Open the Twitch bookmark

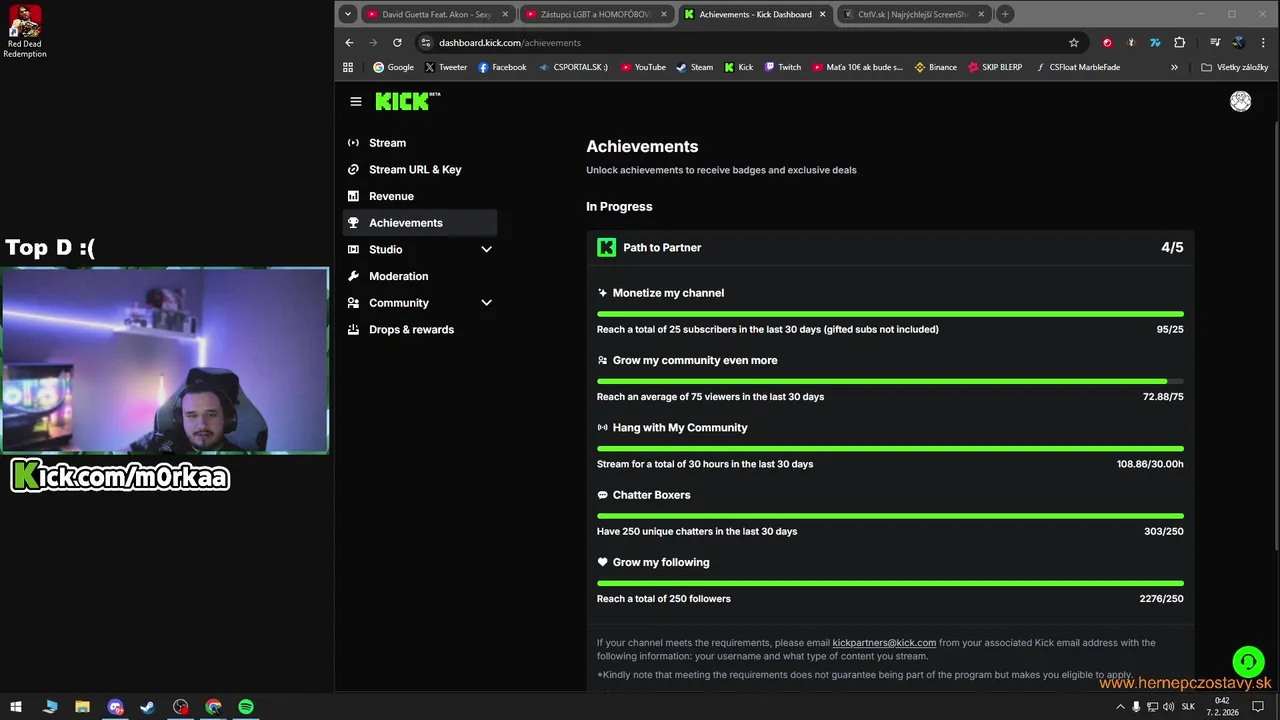(x=782, y=68)
